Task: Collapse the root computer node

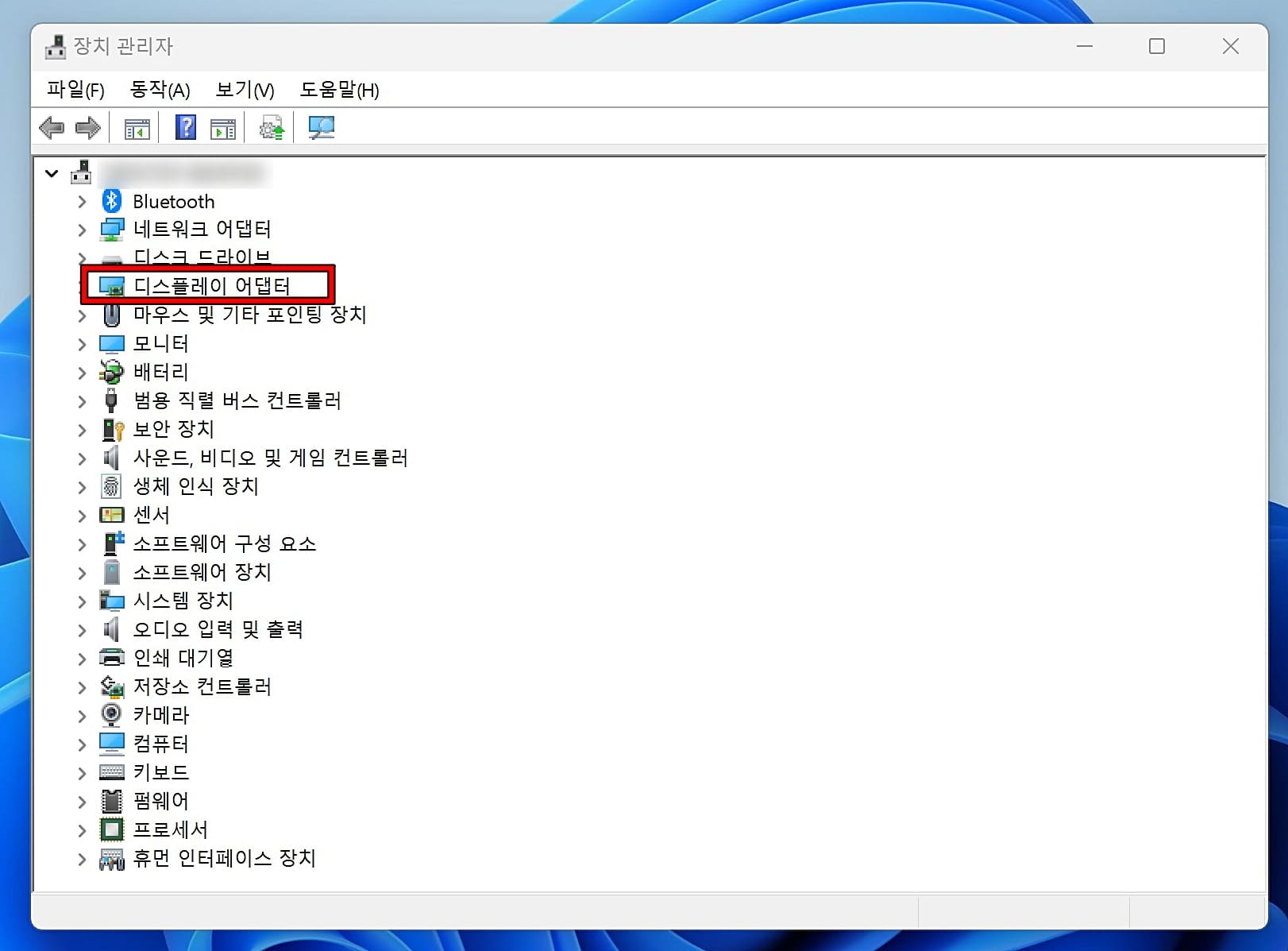Action: coord(52,173)
